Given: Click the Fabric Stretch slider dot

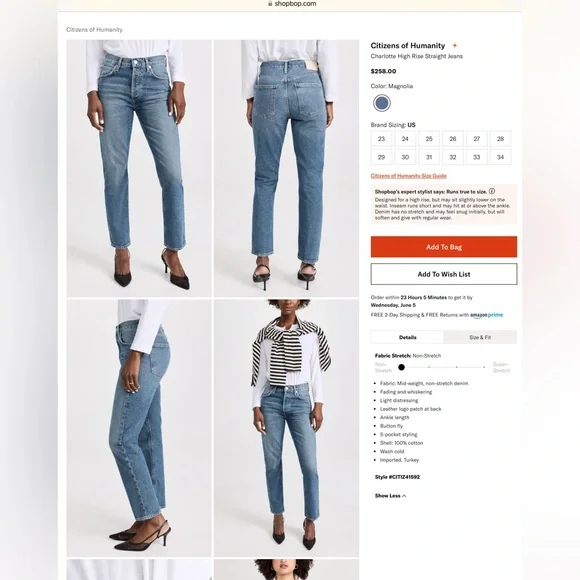Looking at the screenshot, I should (x=401, y=367).
